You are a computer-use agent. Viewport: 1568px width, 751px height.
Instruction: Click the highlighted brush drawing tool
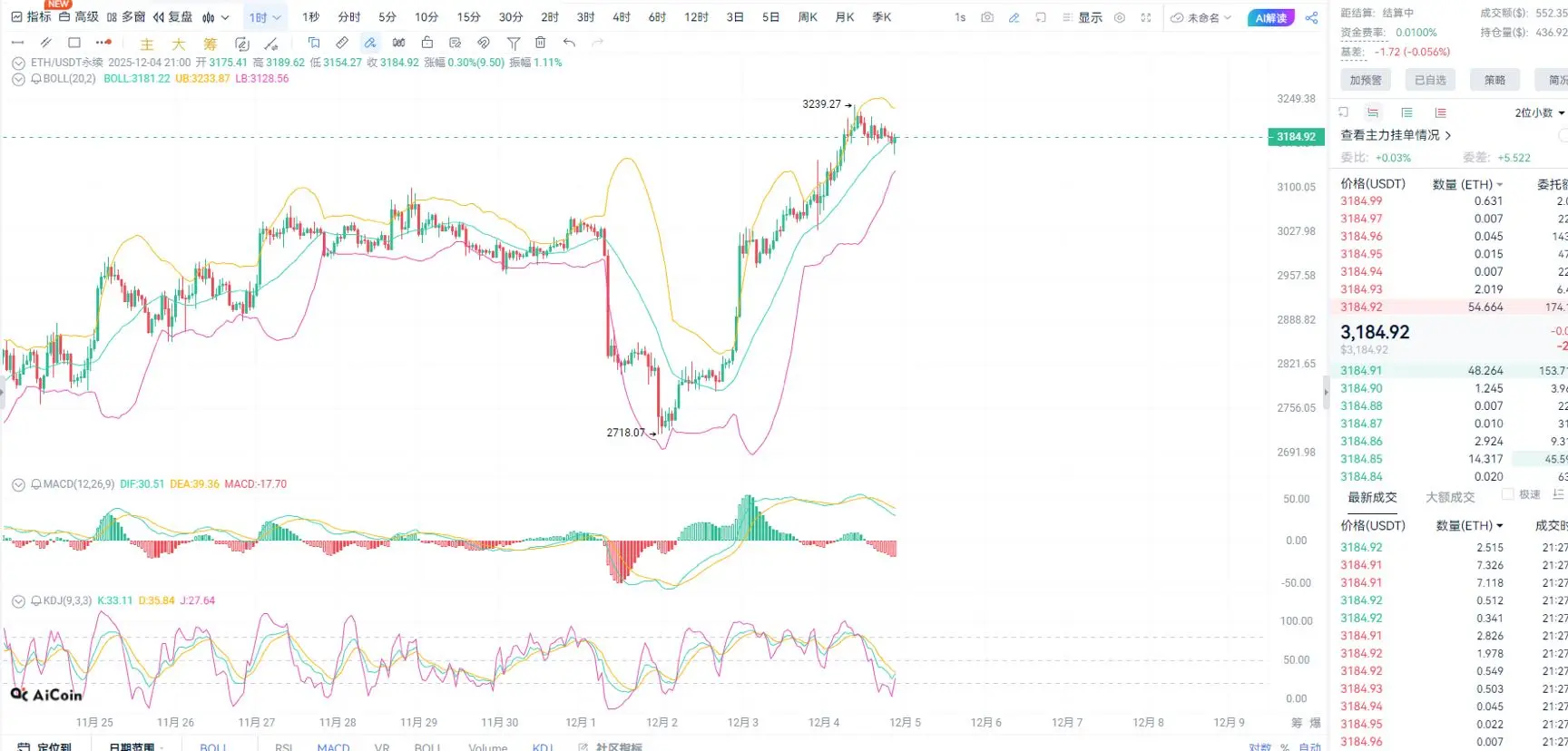(x=370, y=43)
